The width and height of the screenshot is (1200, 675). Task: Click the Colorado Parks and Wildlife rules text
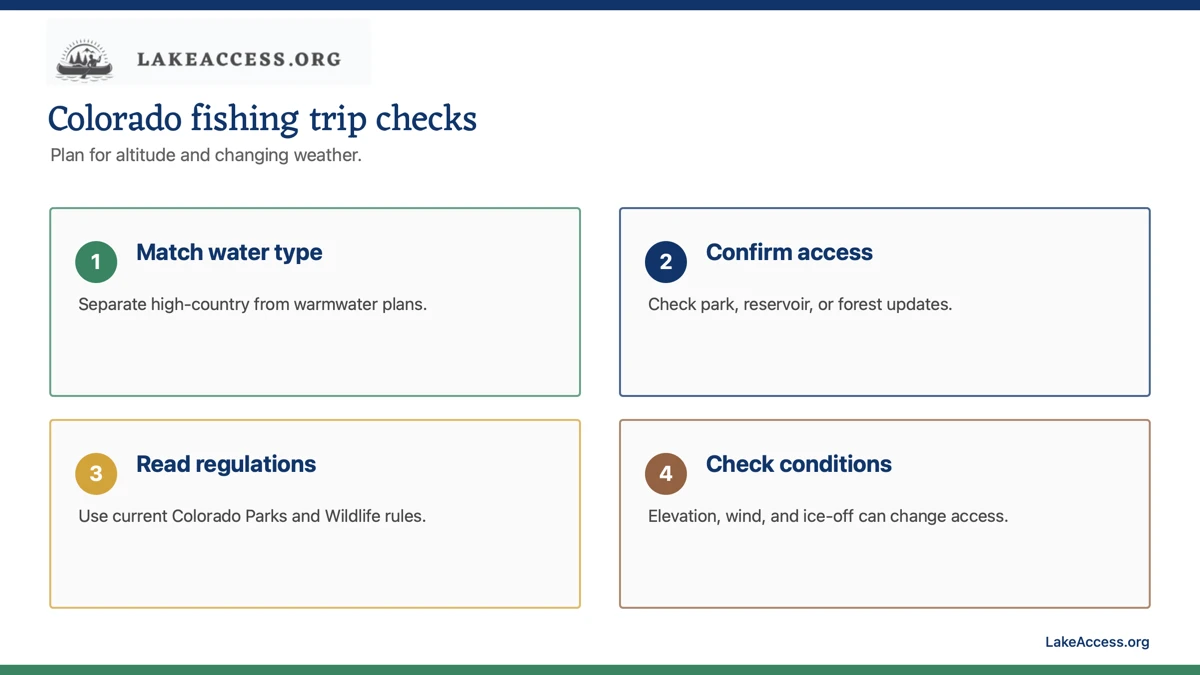[x=252, y=517]
